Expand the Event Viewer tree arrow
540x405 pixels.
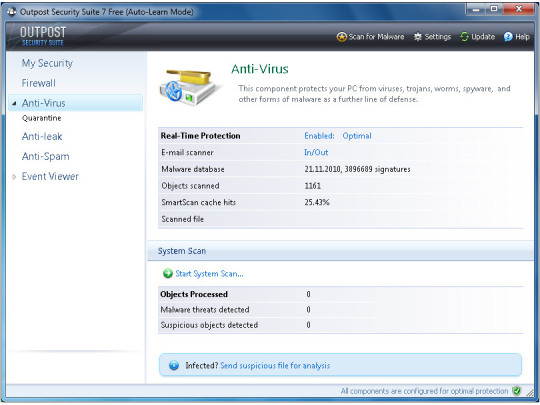pyautogui.click(x=14, y=177)
